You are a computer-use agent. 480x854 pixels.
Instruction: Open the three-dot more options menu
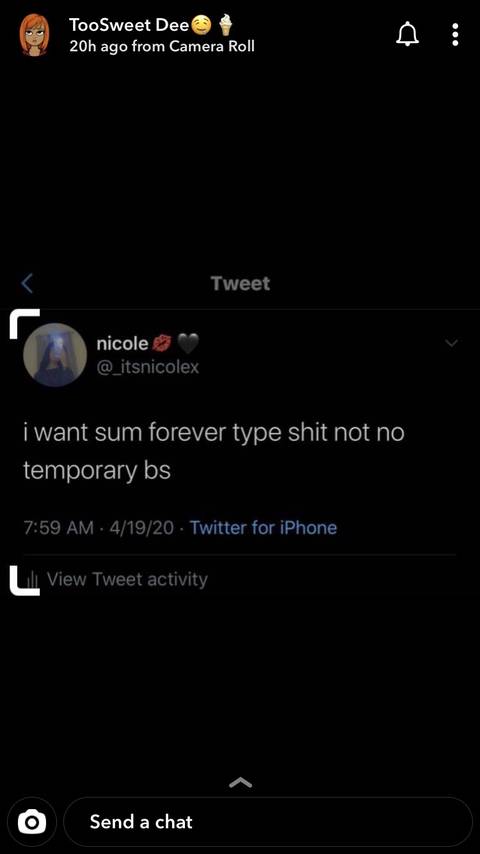[455, 35]
